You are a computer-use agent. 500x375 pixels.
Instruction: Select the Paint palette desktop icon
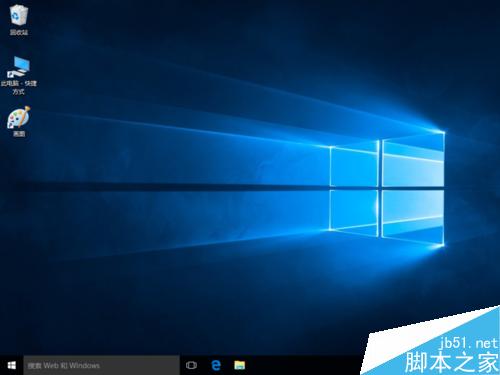[19, 117]
